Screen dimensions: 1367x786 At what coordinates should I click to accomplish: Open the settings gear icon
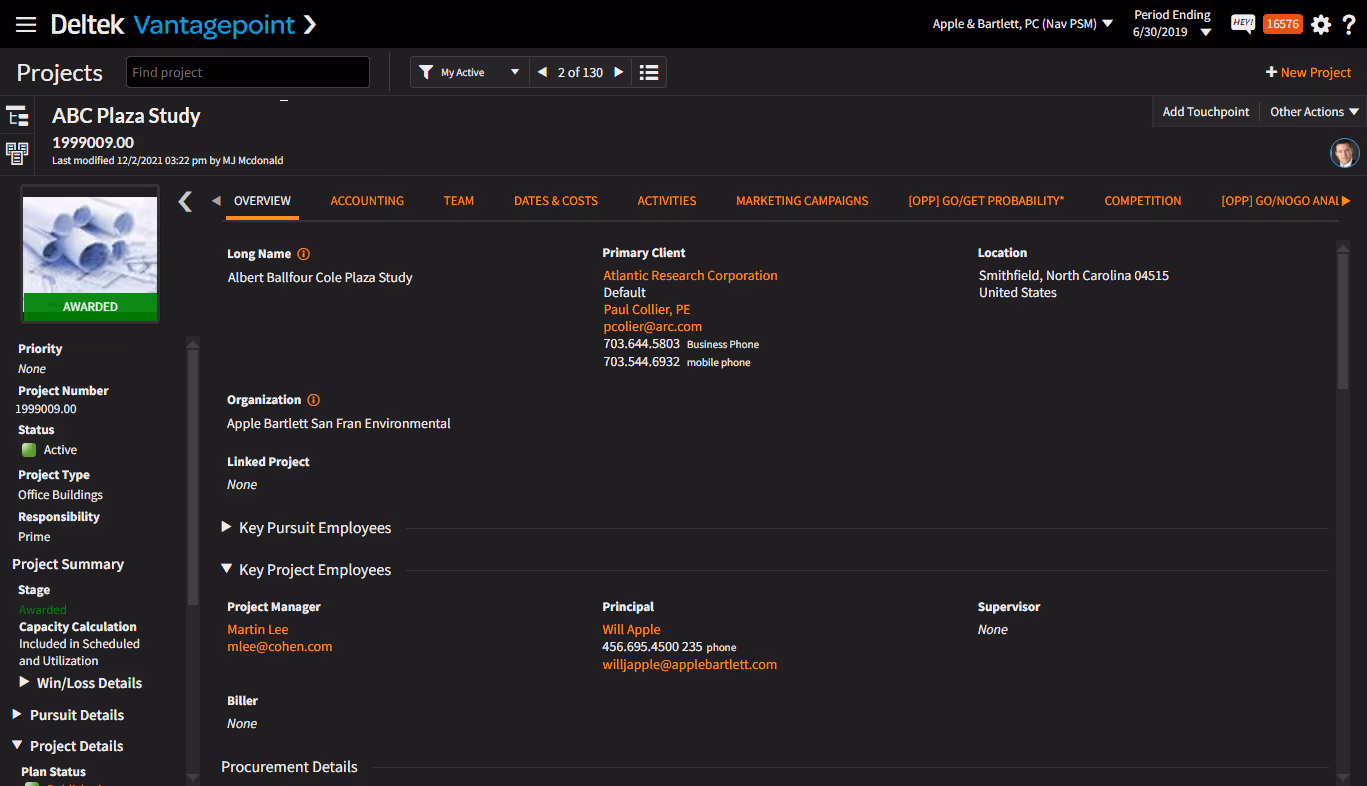tap(1321, 24)
